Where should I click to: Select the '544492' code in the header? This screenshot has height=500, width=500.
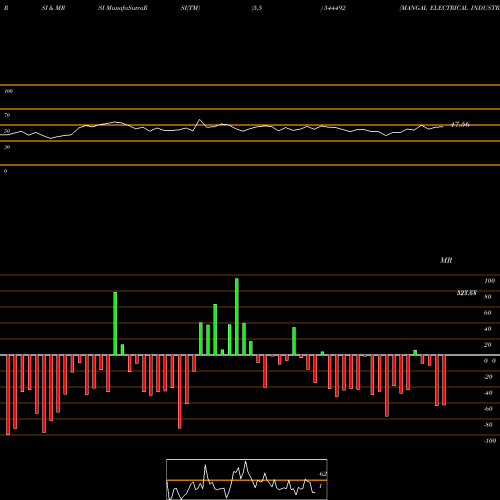[335, 8]
